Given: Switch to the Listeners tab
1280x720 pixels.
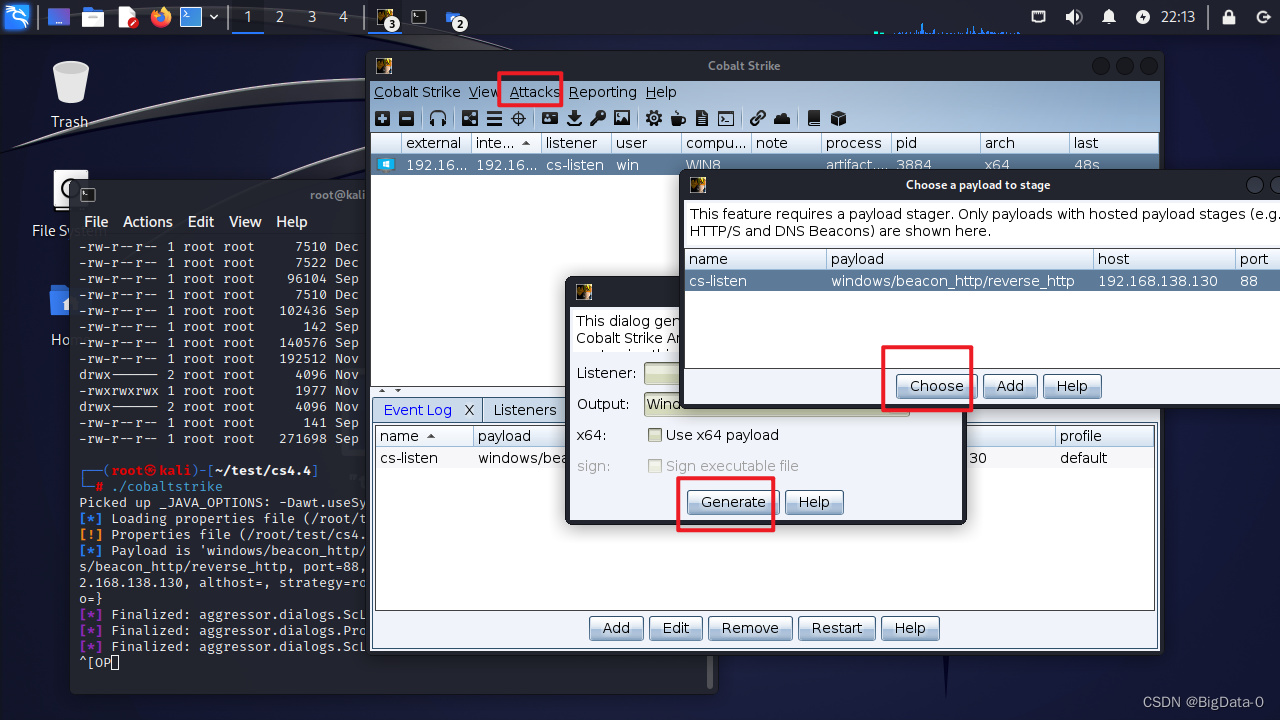Looking at the screenshot, I should coord(524,410).
